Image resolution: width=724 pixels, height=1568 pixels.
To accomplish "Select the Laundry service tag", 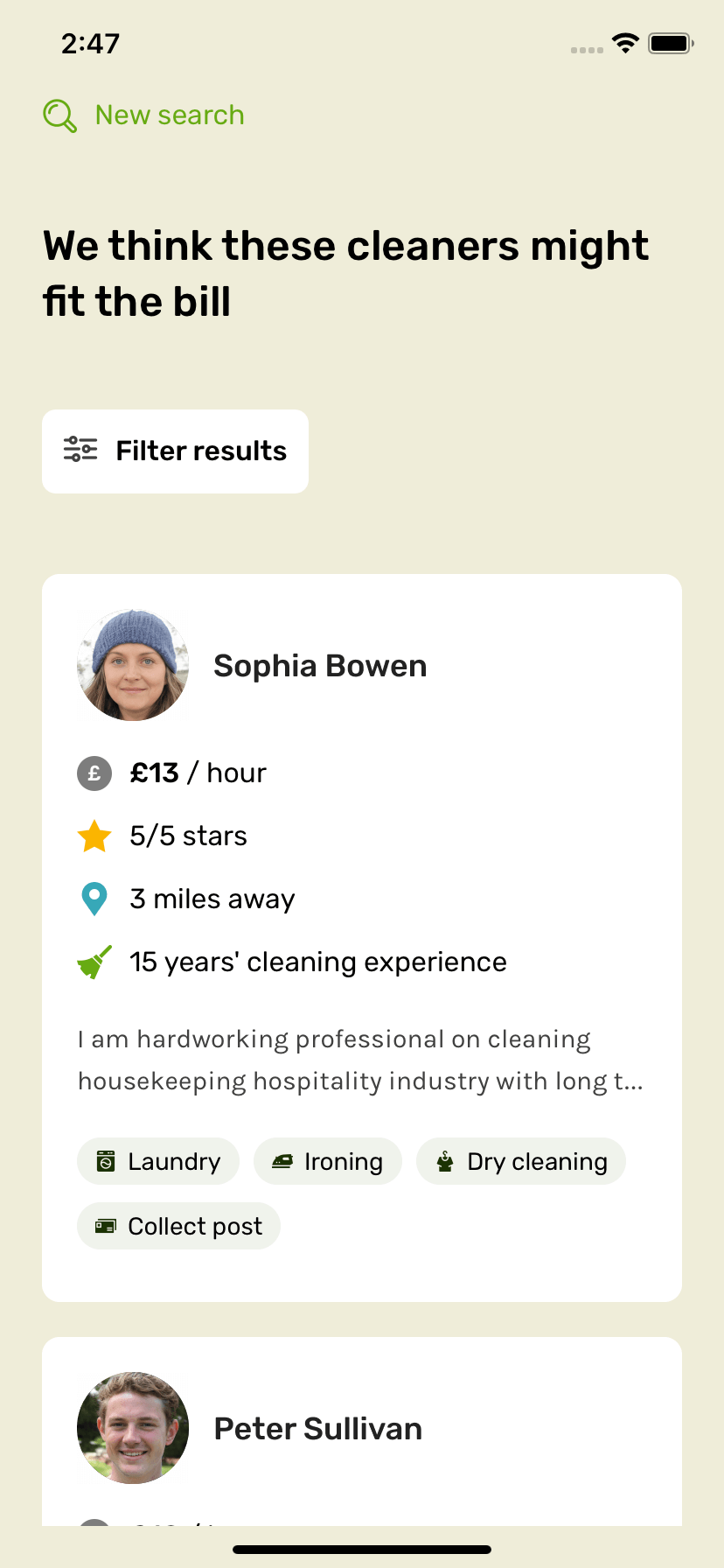I will 158,1162.
